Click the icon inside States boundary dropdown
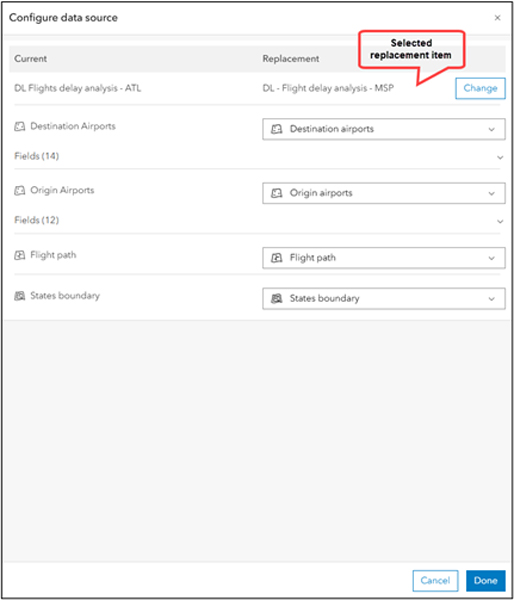The image size is (514, 600). (x=277, y=298)
